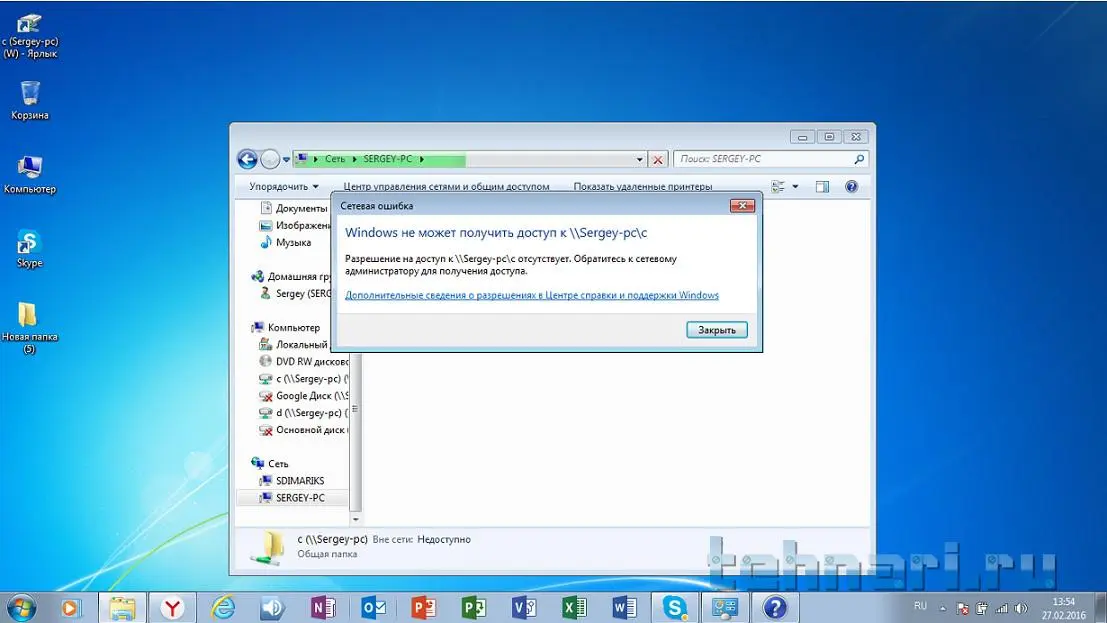Close the Сетевая ошибка dialog with red X

coord(742,206)
